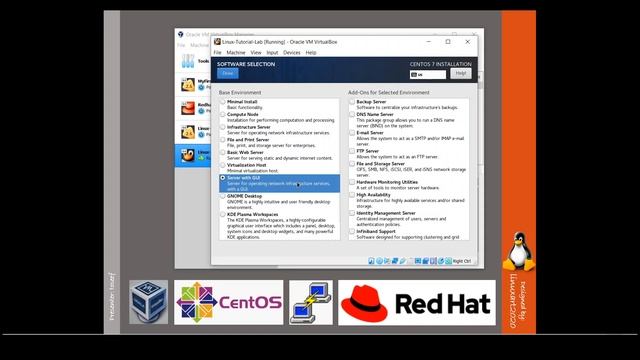The image size is (640, 360).
Task: Open the File menu of the running VM window
Action: (x=217, y=53)
